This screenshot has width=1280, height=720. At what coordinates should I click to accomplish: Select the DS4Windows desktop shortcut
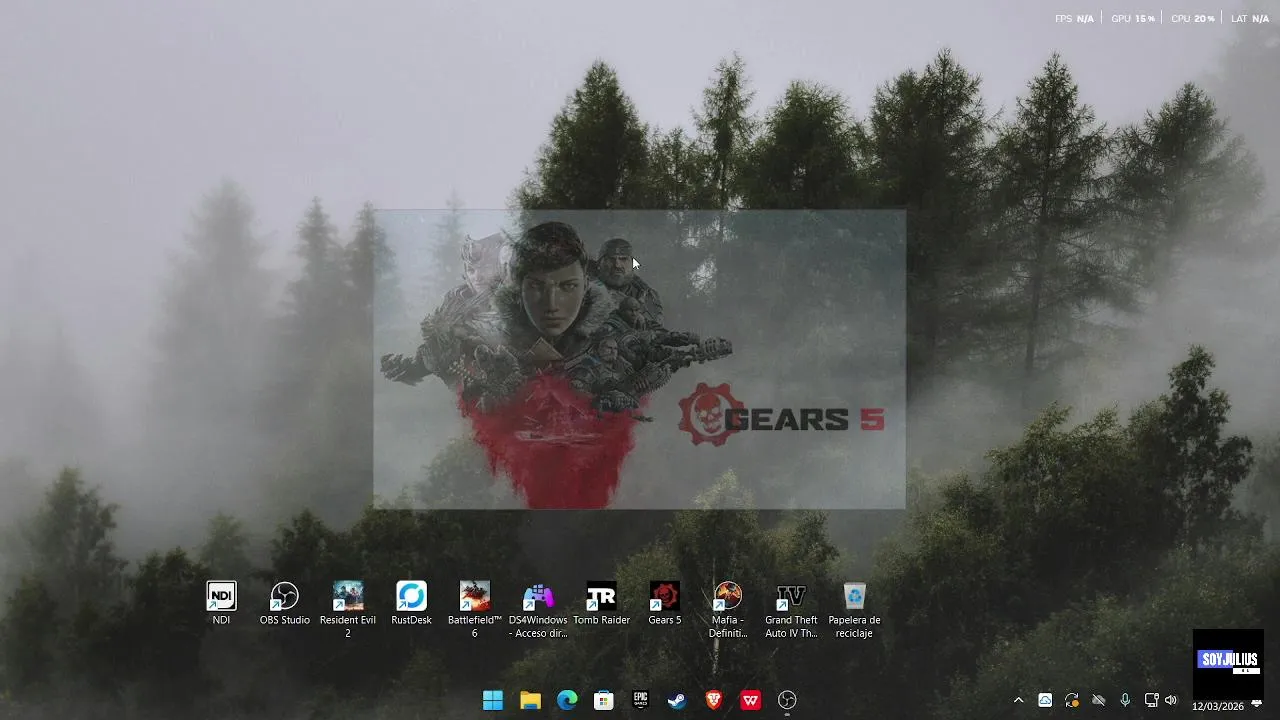pyautogui.click(x=538, y=609)
